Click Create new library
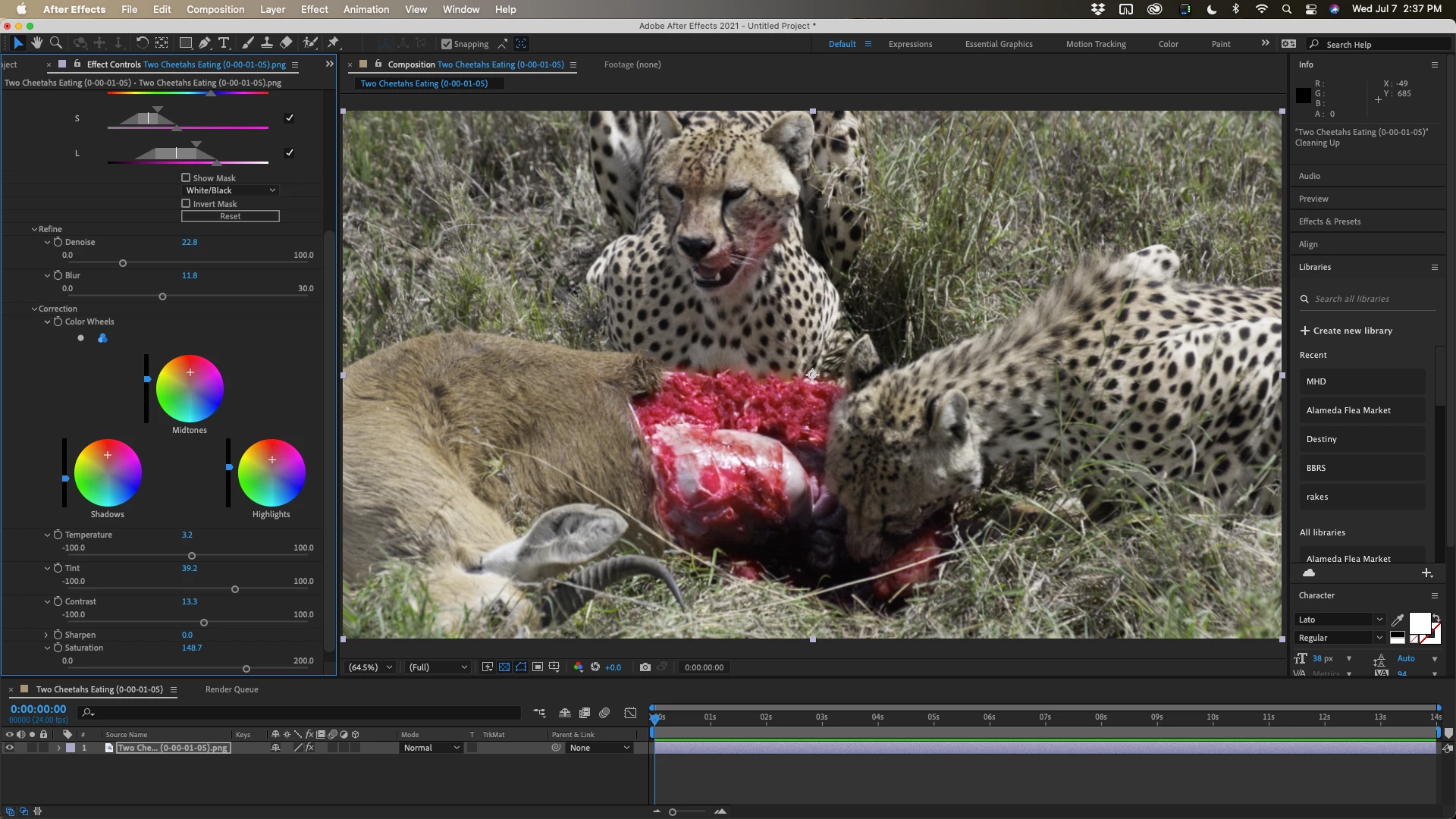The image size is (1456, 819). (1345, 331)
